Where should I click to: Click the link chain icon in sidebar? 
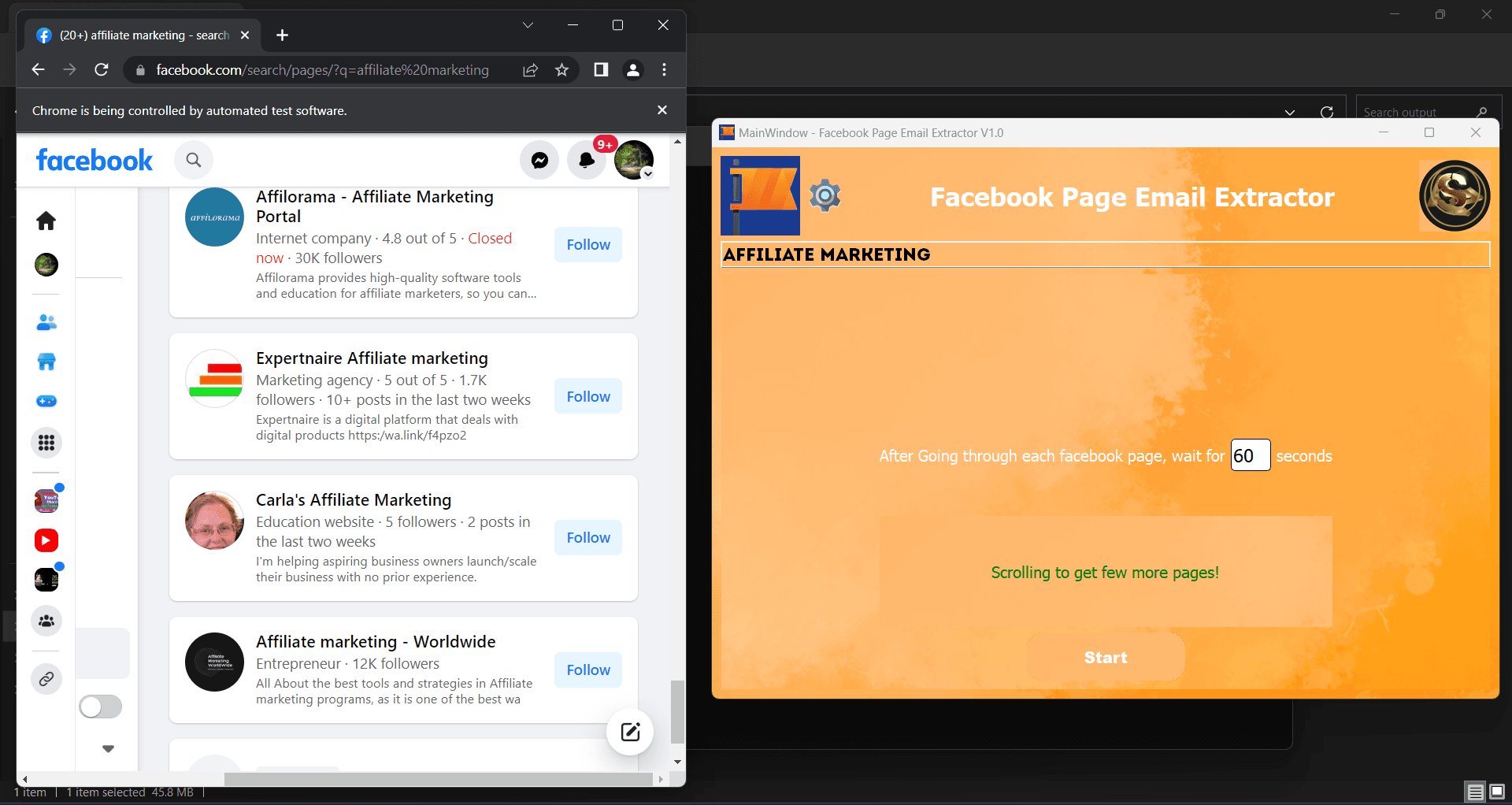46,678
